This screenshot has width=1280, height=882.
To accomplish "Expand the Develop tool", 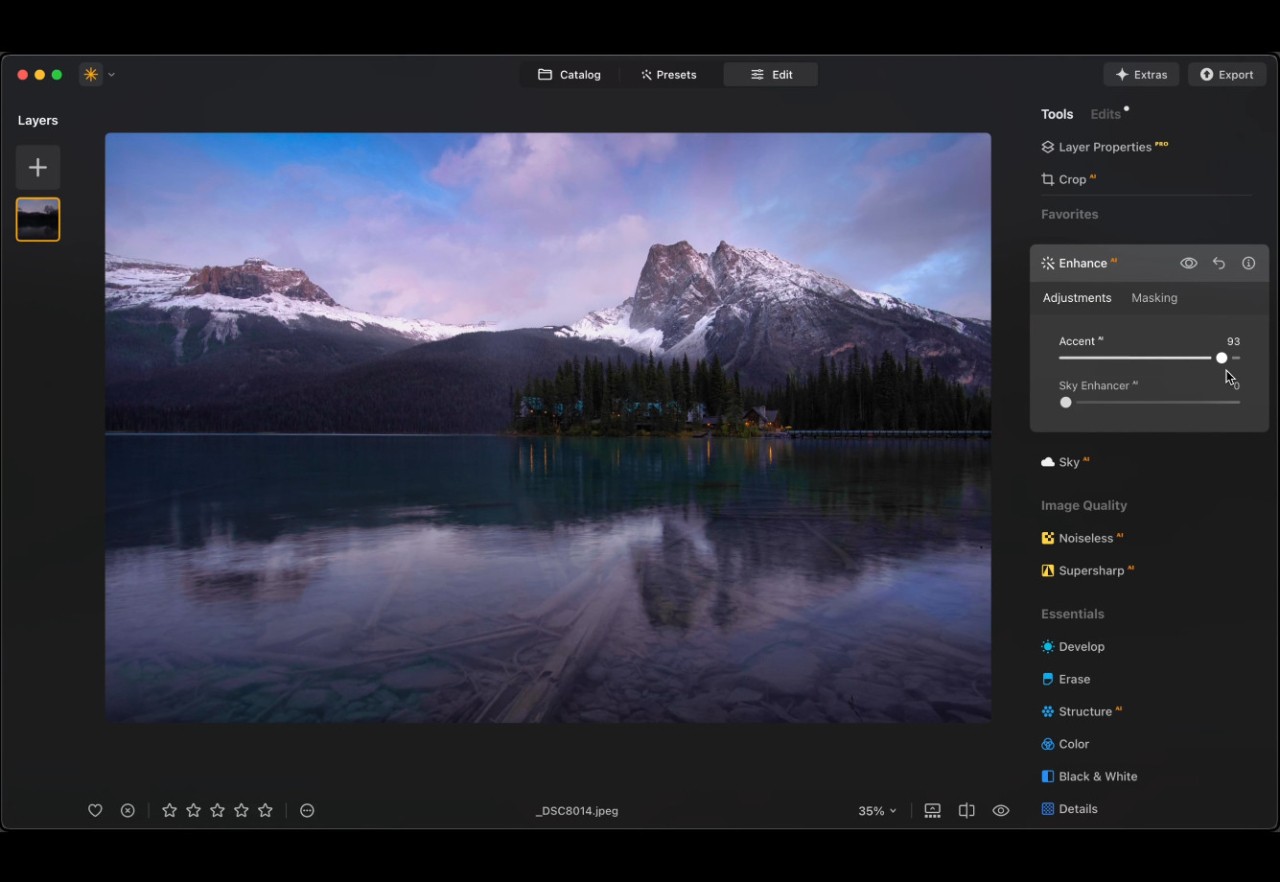I will click(x=1081, y=647).
